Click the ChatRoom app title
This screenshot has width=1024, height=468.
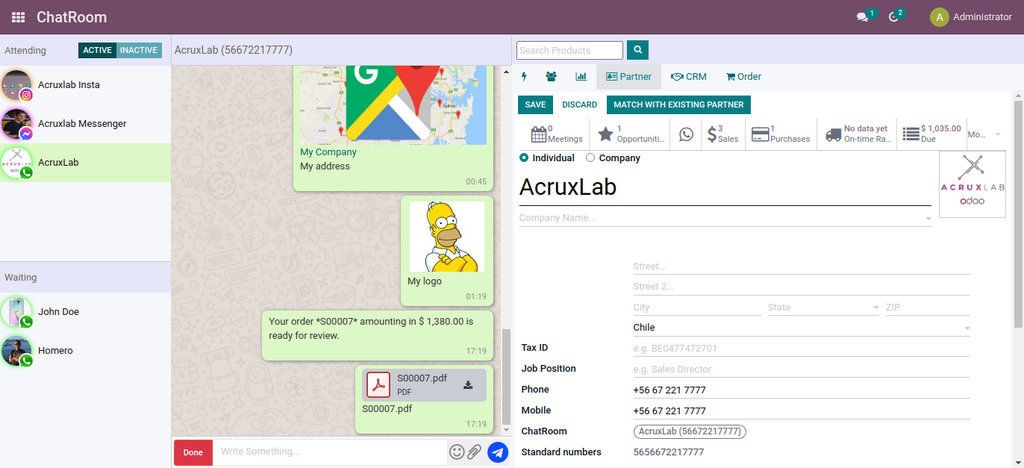(71, 18)
